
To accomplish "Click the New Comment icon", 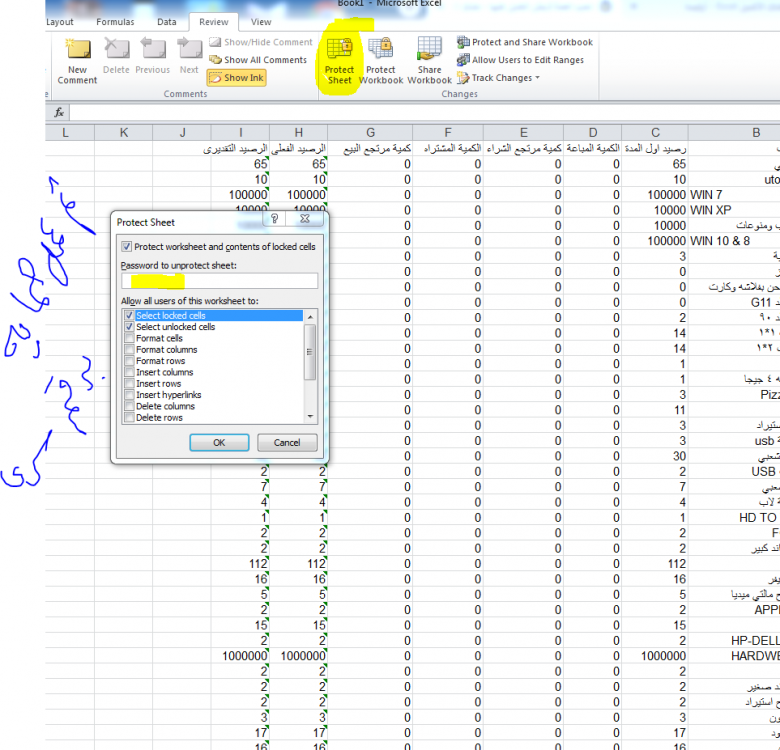I will coord(77,61).
